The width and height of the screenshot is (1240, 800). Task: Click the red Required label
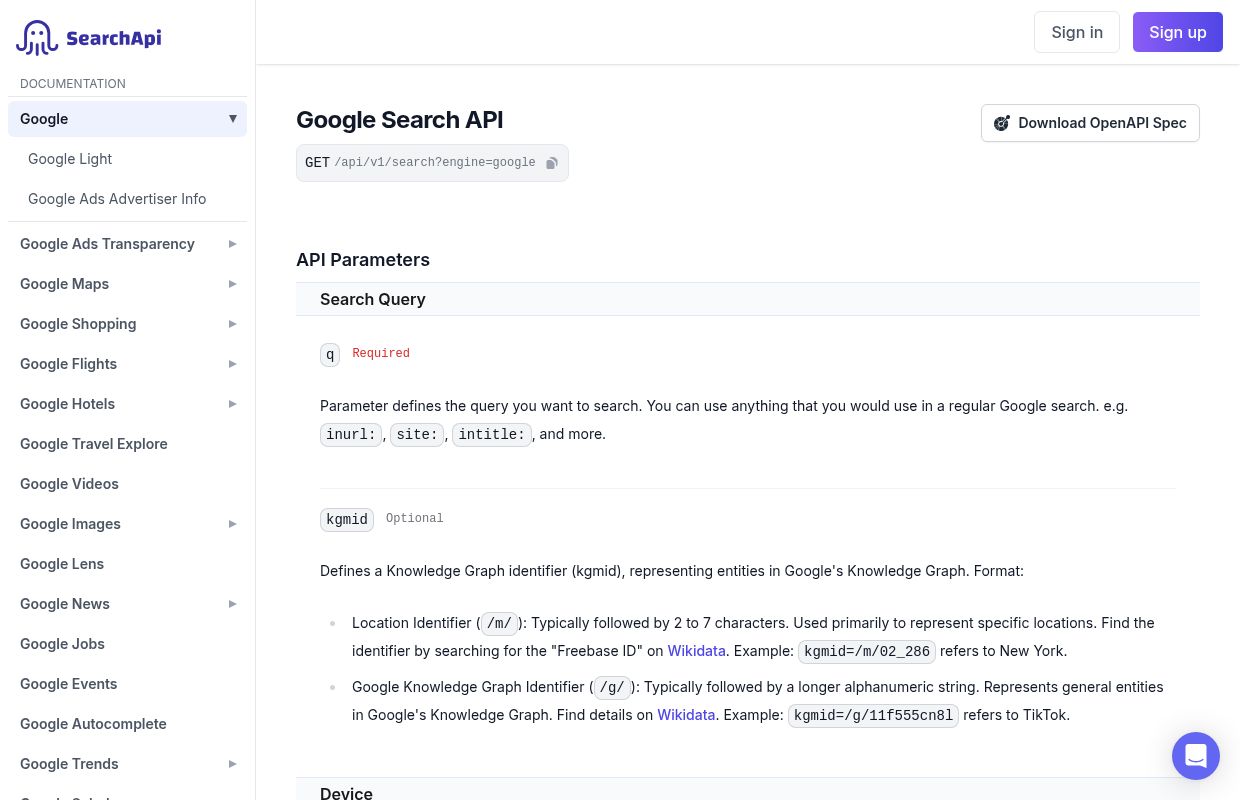pyautogui.click(x=381, y=354)
